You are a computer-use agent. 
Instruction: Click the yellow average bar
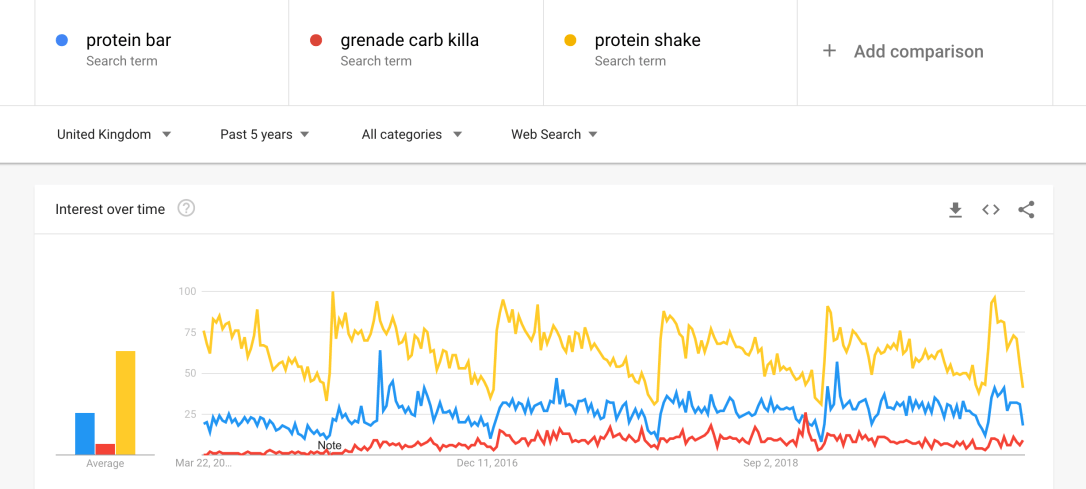click(x=125, y=402)
